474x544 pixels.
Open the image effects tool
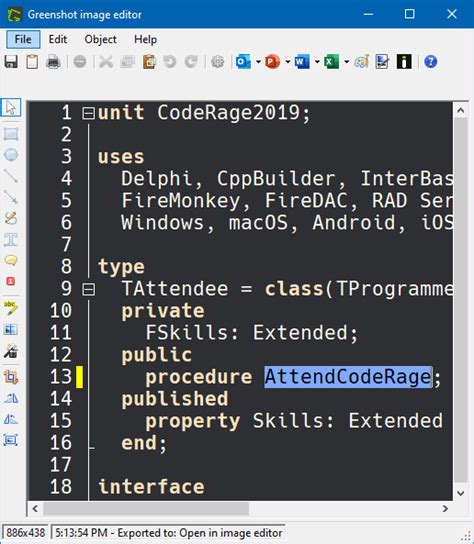11,351
